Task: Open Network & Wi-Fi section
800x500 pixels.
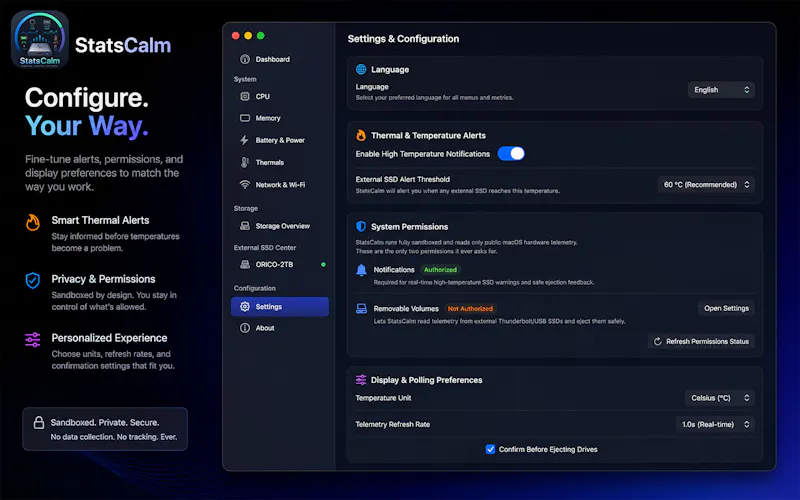Action: click(x=280, y=184)
